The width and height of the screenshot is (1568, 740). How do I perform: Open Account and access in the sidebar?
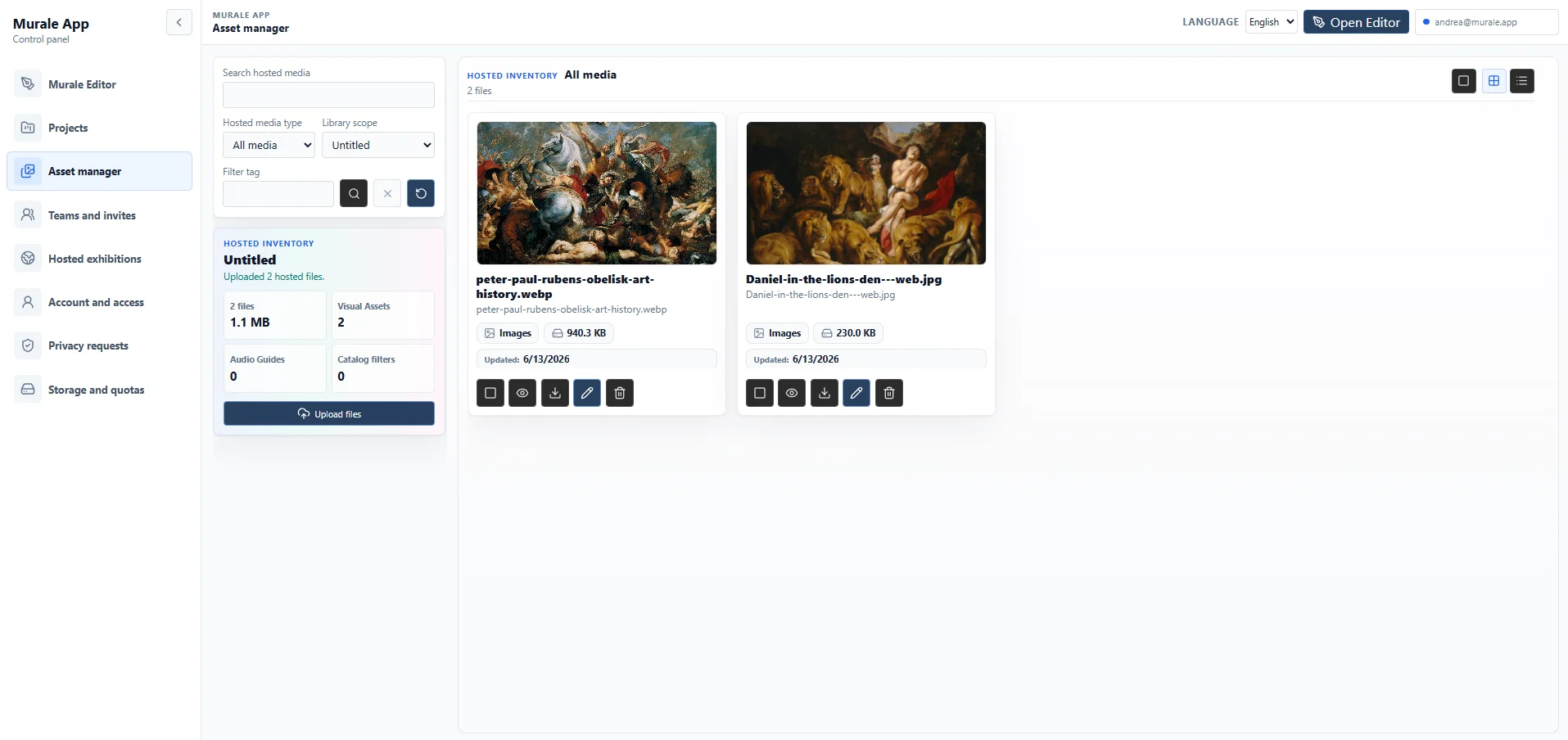pos(99,302)
